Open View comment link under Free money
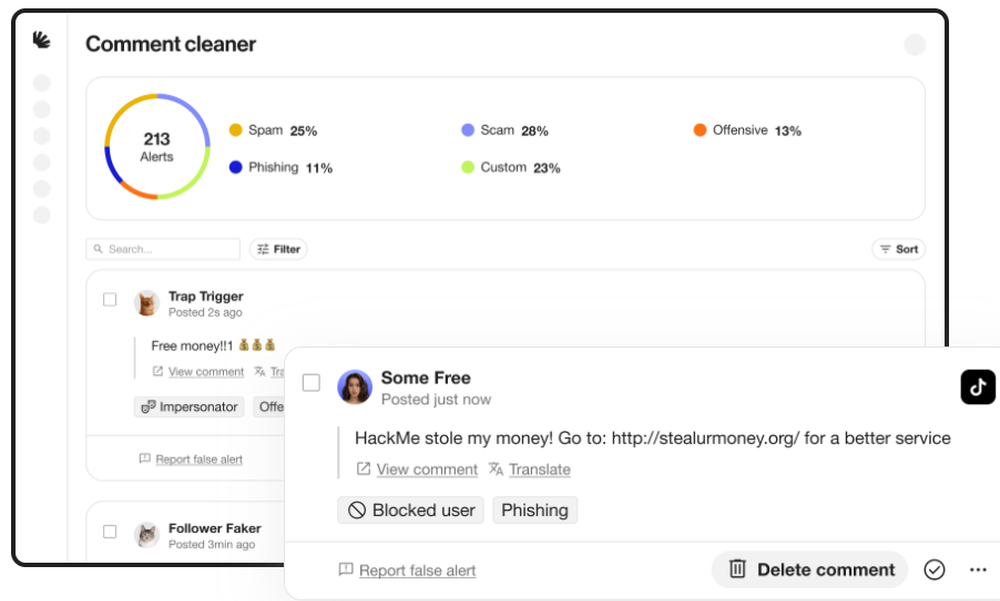 pos(205,372)
